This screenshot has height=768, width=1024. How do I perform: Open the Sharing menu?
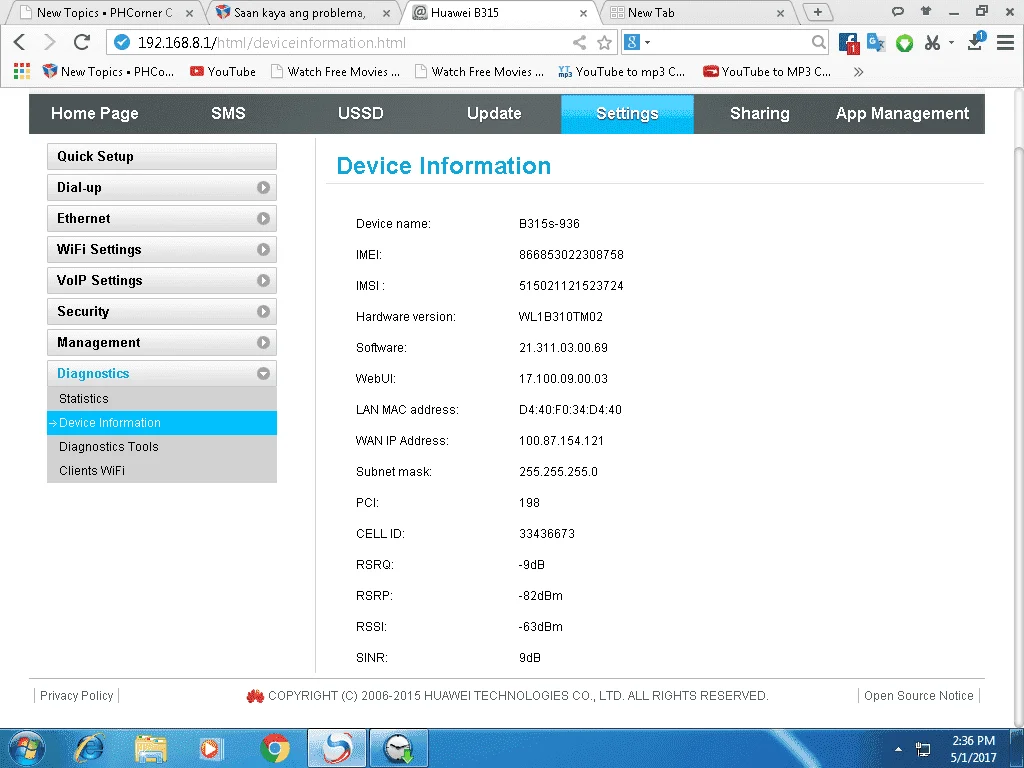(760, 114)
